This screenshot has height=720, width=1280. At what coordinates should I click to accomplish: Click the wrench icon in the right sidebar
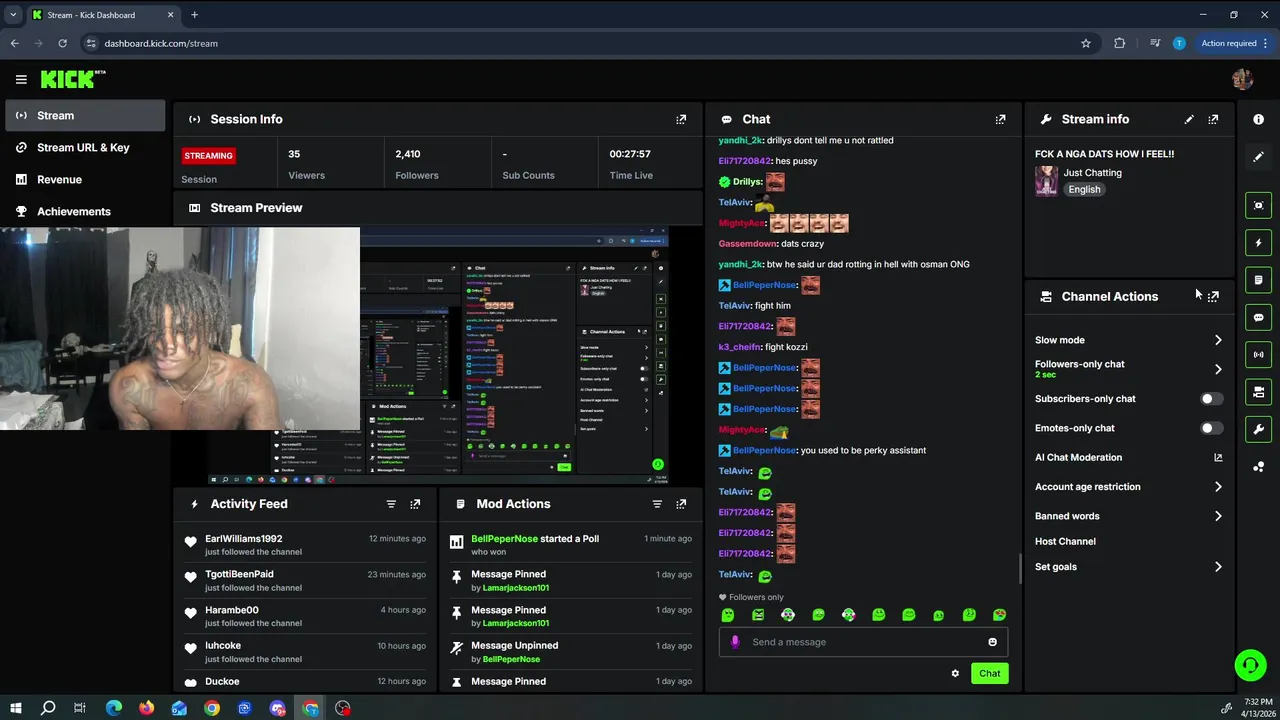1258,429
